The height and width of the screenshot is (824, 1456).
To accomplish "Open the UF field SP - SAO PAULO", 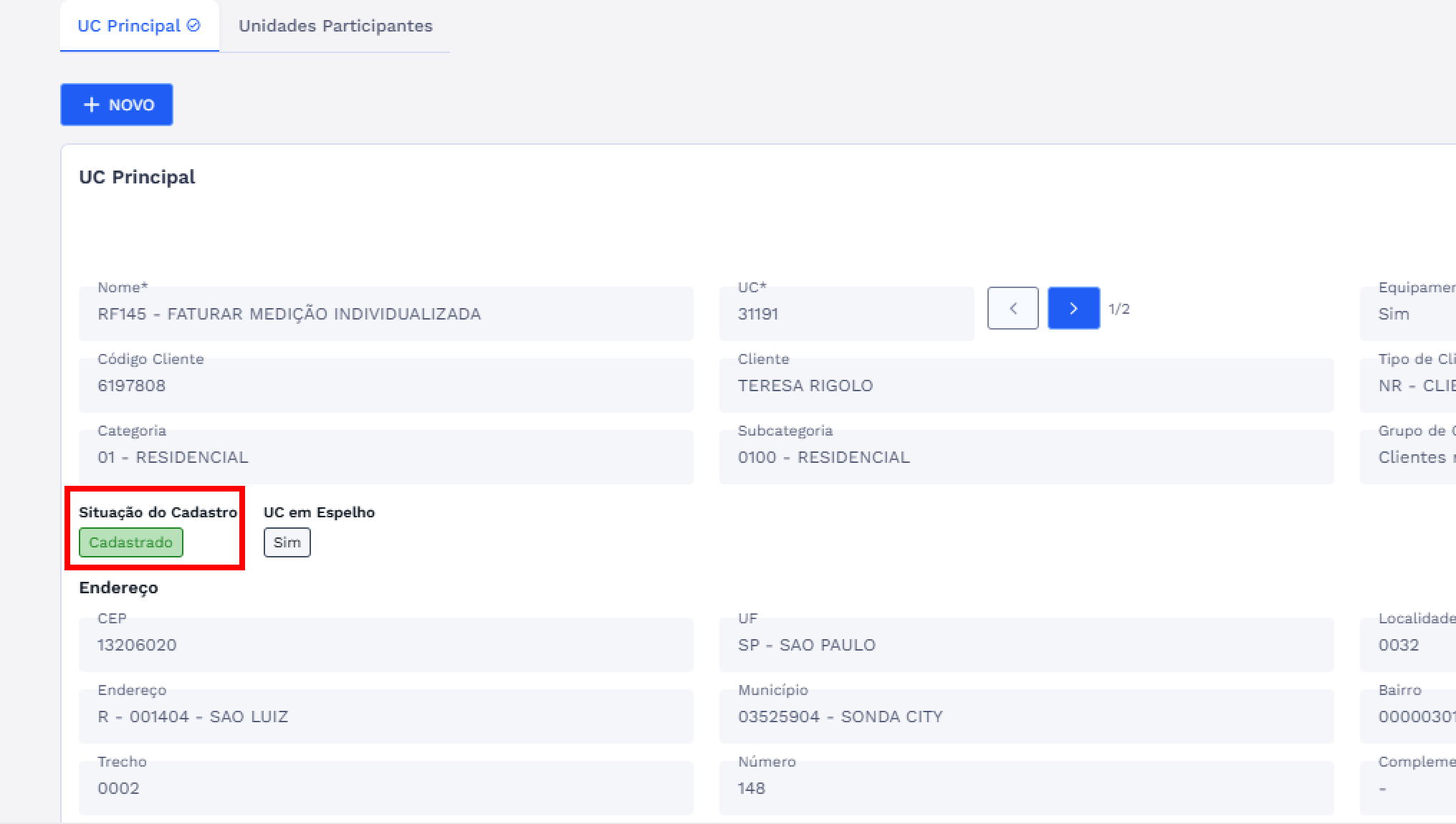I will click(1025, 645).
